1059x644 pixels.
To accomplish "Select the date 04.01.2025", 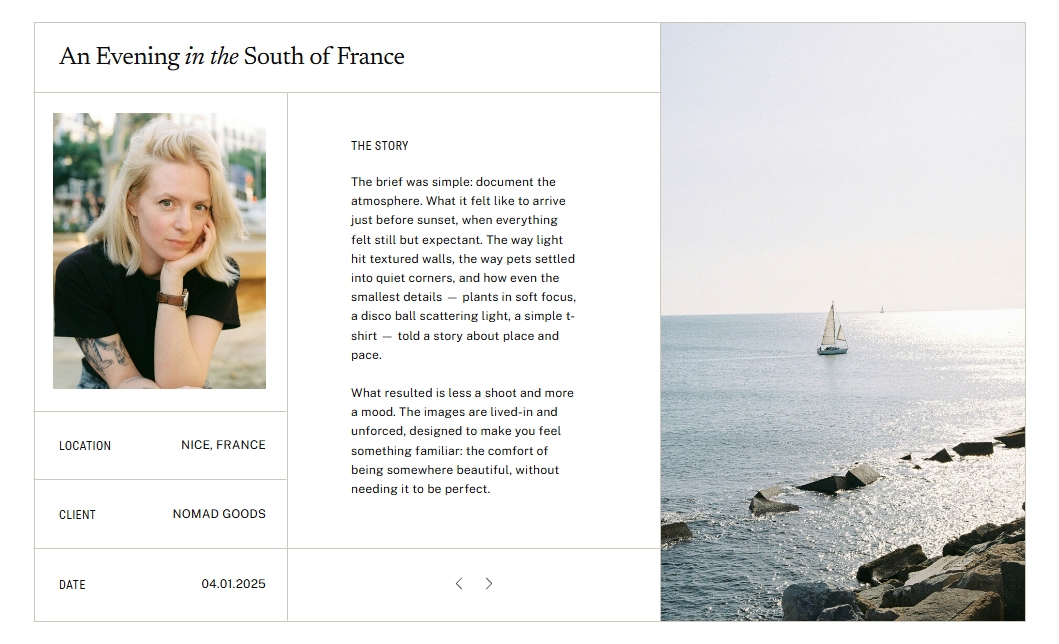I will pyautogui.click(x=233, y=584).
